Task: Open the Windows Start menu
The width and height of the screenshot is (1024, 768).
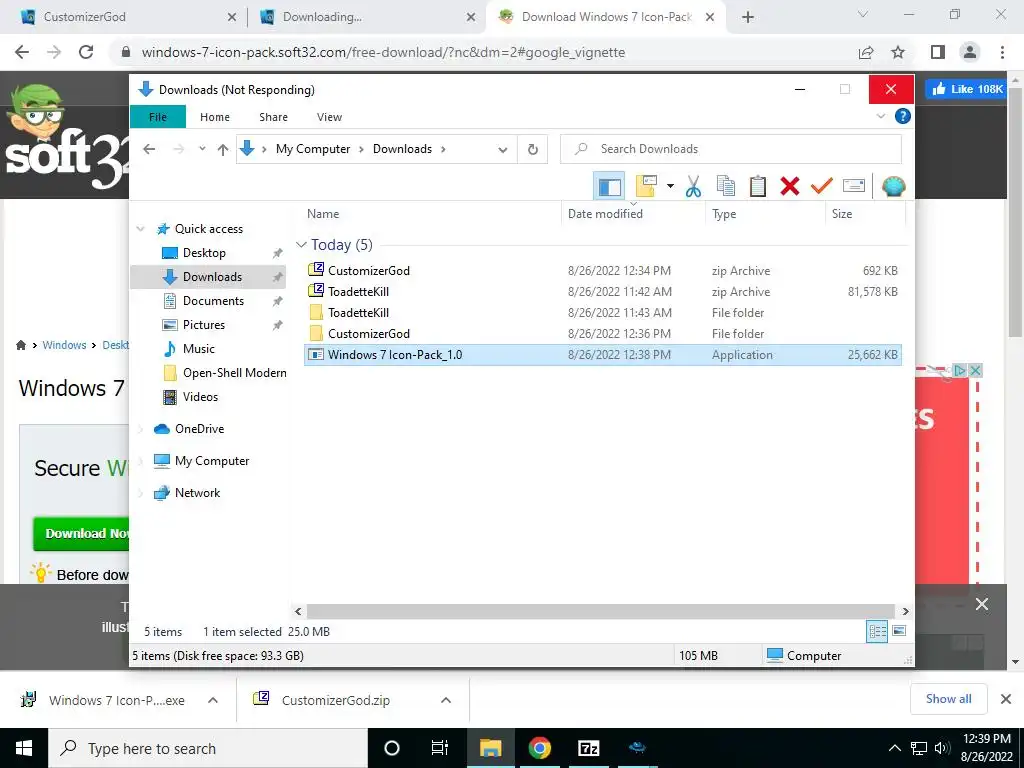Action: 24,748
